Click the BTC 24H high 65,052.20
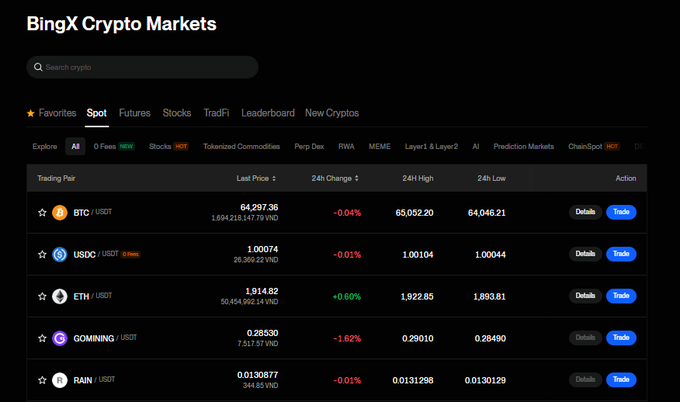 [414, 213]
